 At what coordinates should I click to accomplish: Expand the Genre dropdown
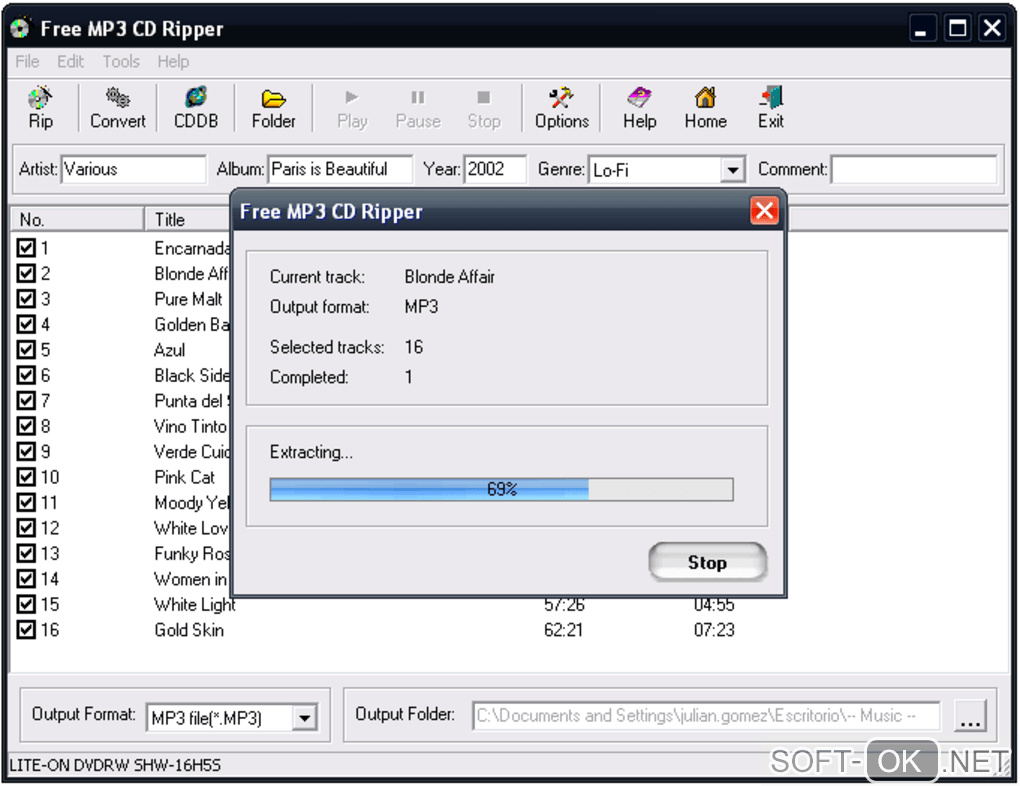(x=732, y=170)
